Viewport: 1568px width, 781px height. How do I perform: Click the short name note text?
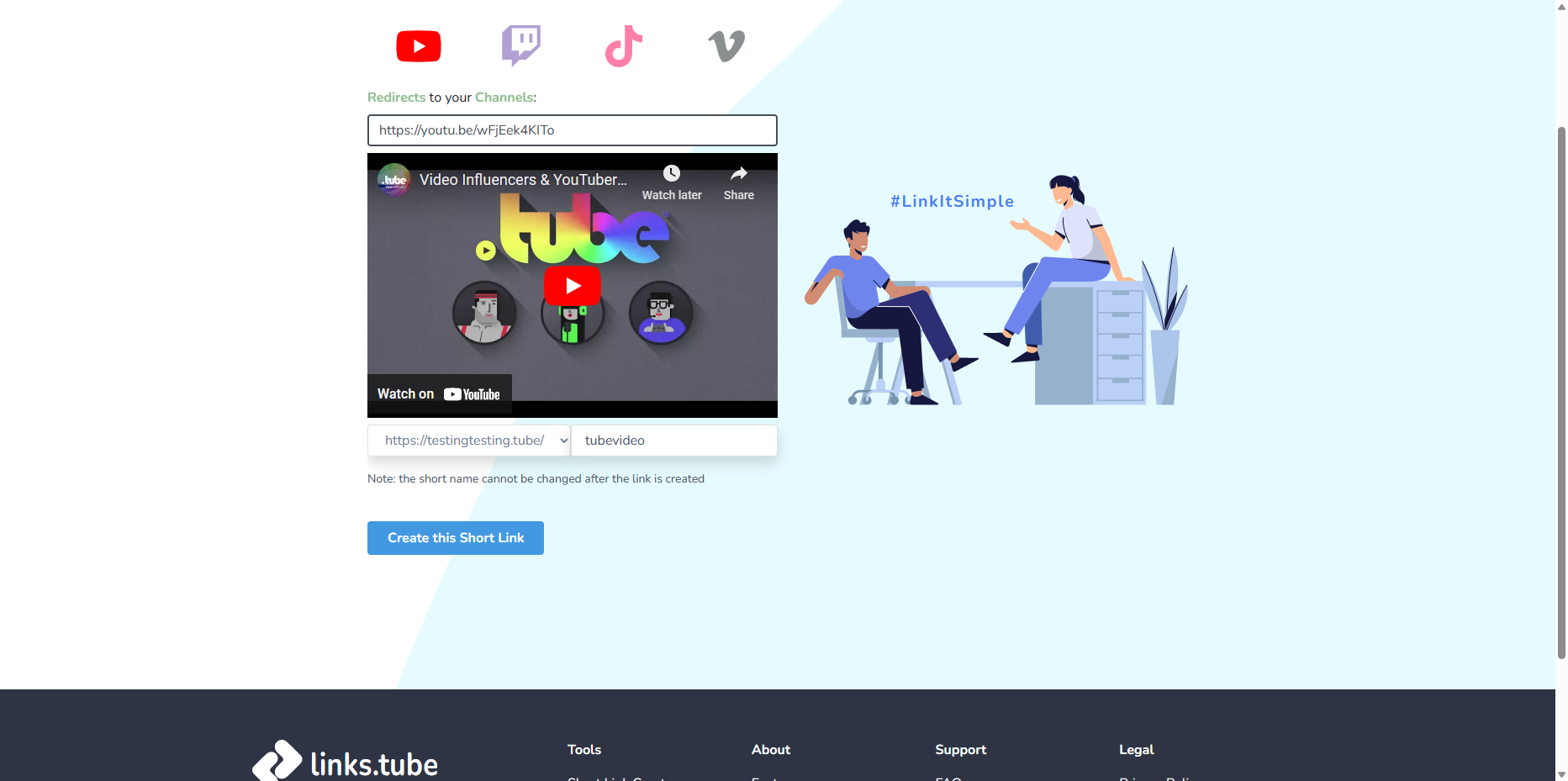pyautogui.click(x=536, y=479)
